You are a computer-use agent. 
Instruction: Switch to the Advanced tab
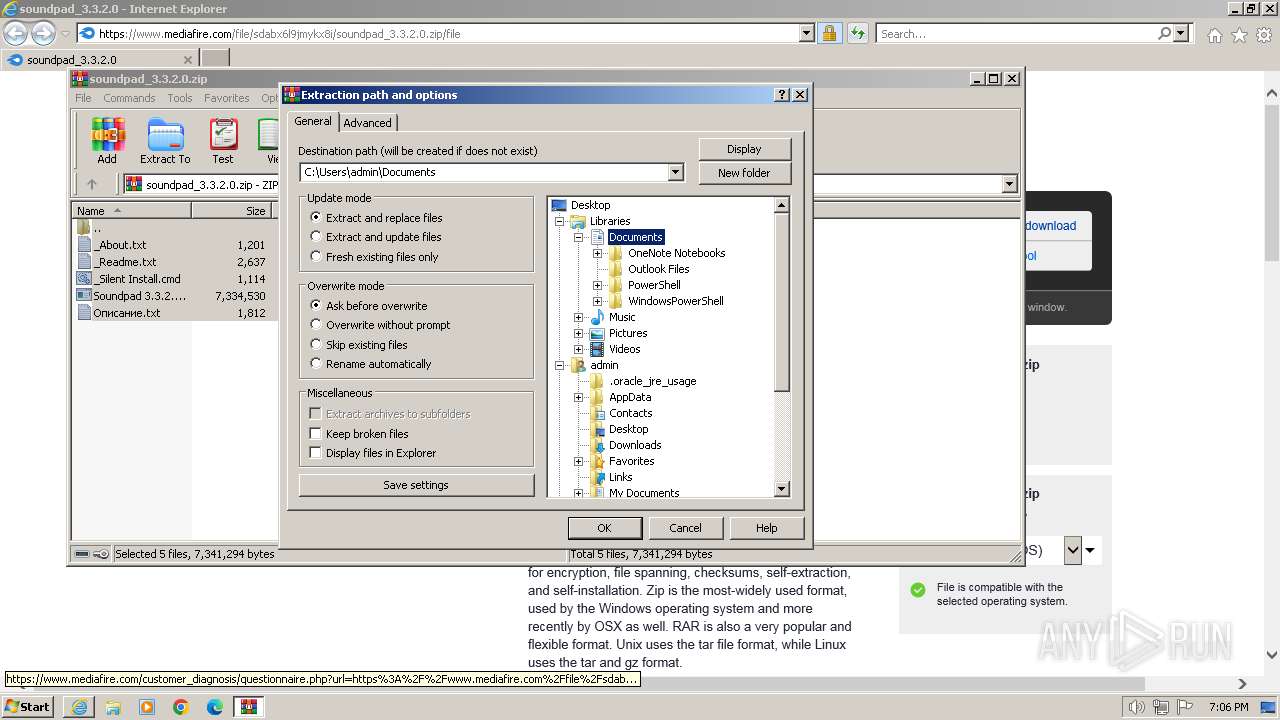click(x=368, y=123)
